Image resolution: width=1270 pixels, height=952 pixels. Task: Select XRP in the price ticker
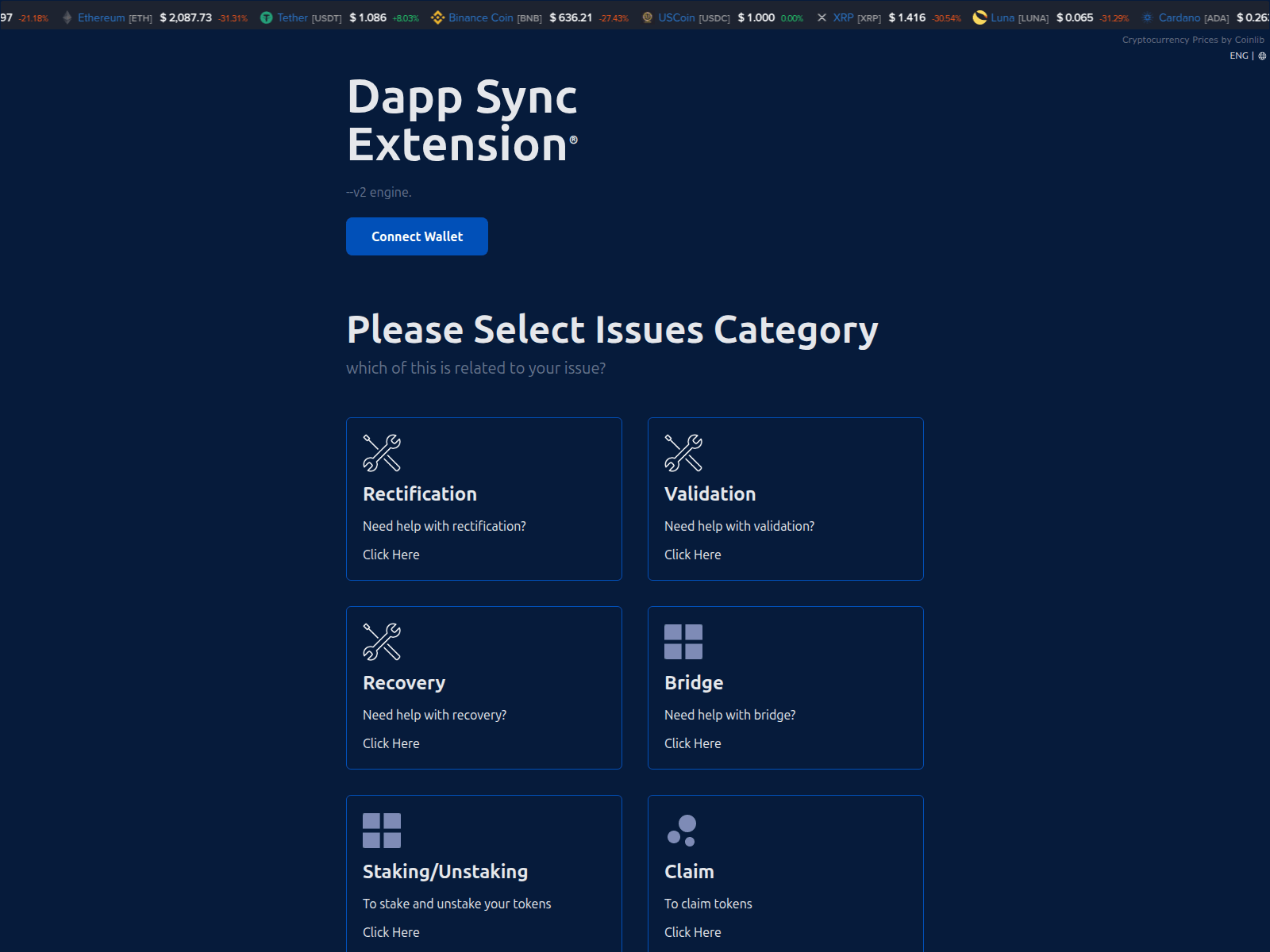coord(843,17)
